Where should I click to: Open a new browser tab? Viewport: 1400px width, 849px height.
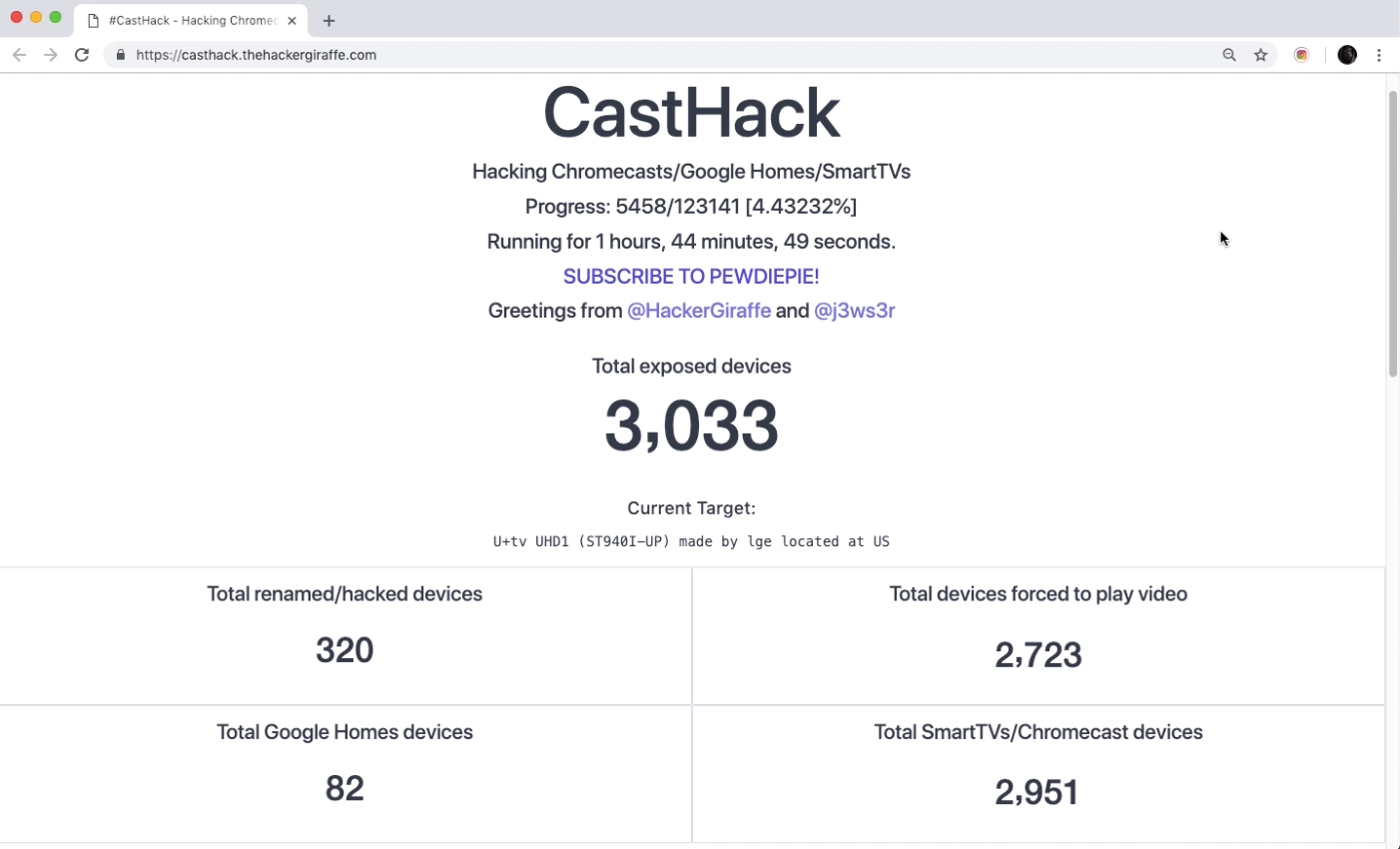tap(329, 20)
